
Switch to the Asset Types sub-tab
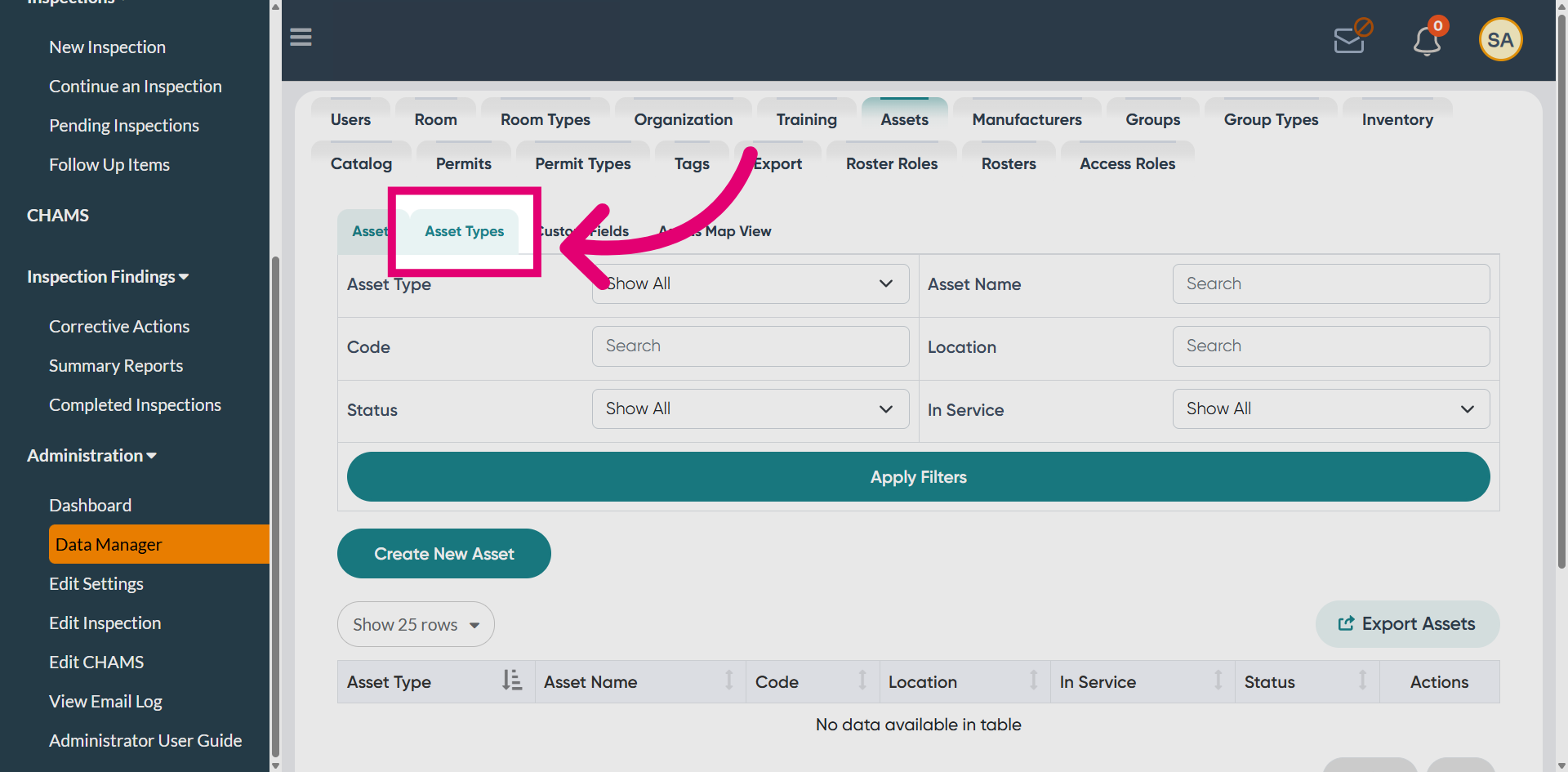pyautogui.click(x=464, y=231)
